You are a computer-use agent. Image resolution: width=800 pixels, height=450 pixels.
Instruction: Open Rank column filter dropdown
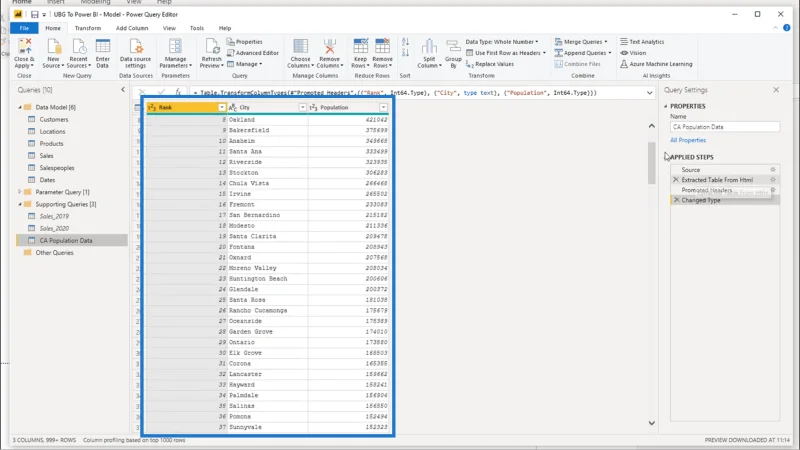[x=221, y=107]
